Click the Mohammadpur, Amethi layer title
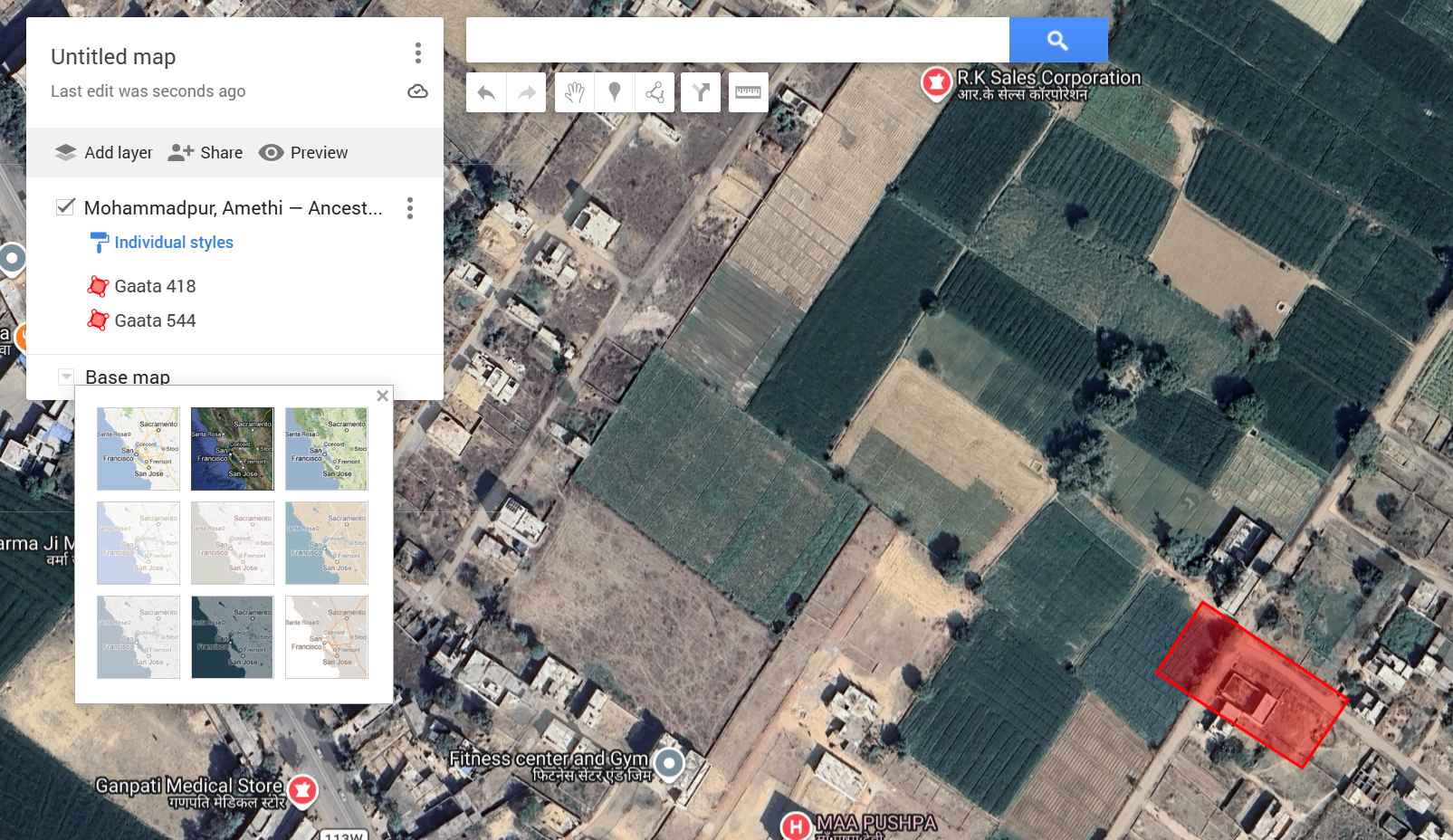The image size is (1453, 840). [x=233, y=208]
